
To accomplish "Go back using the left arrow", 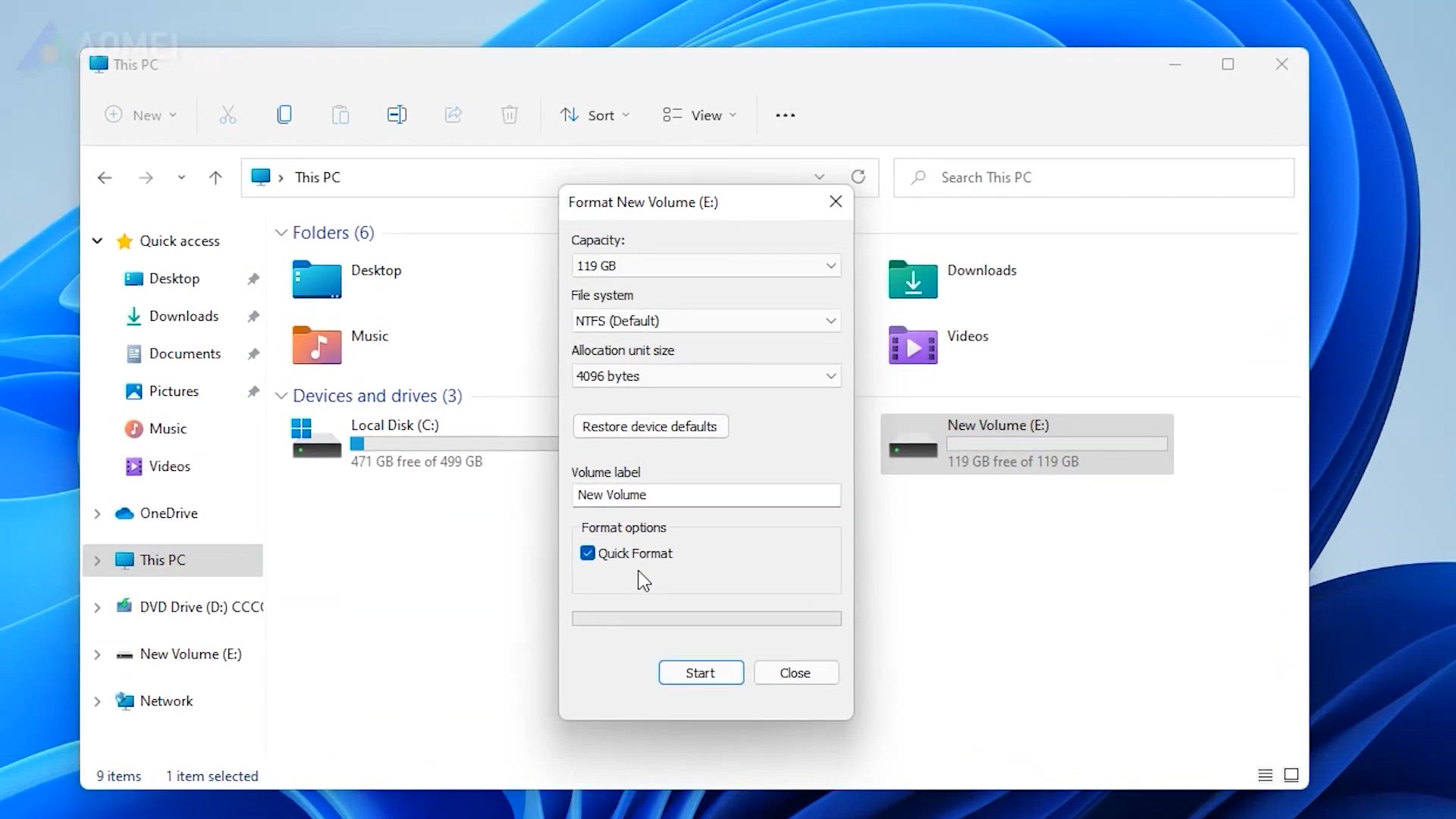I will [105, 177].
